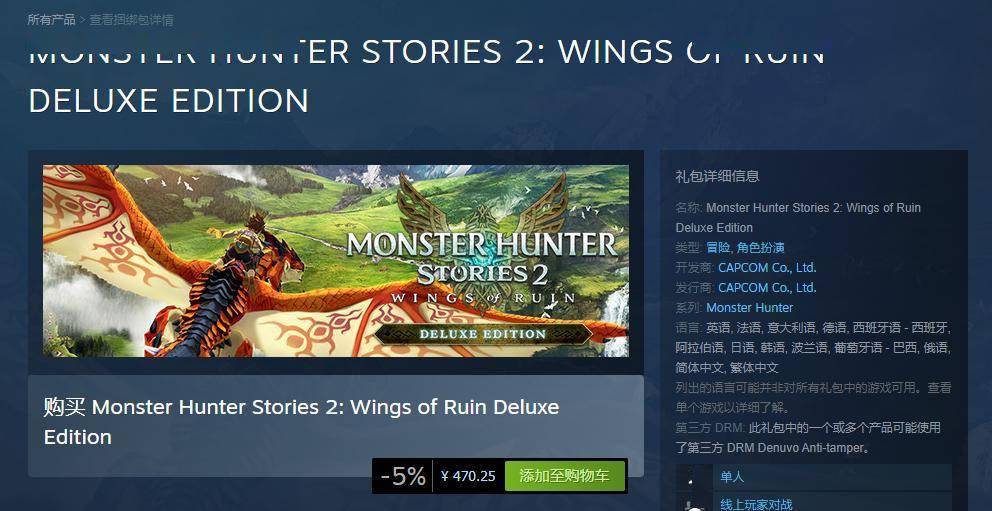Click the ¥ 470.25 price label
Screen dimensions: 992x511
pyautogui.click(x=468, y=476)
